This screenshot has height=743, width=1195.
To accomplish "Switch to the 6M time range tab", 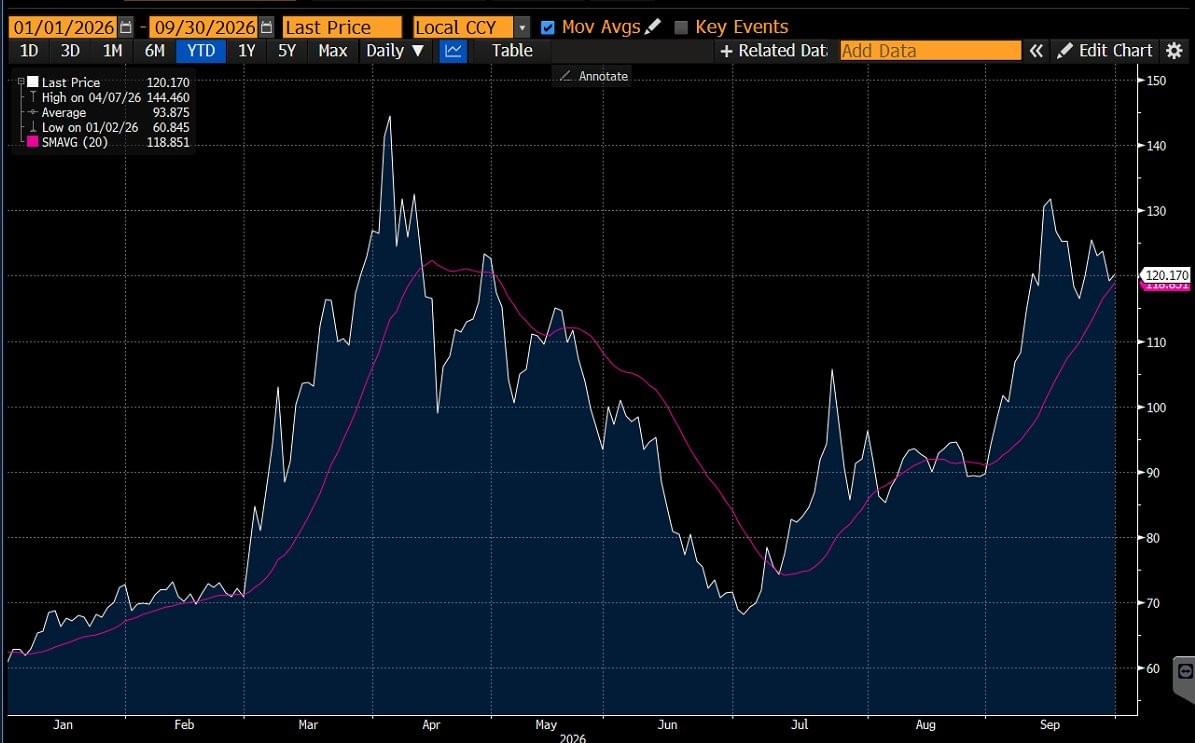I will (155, 51).
